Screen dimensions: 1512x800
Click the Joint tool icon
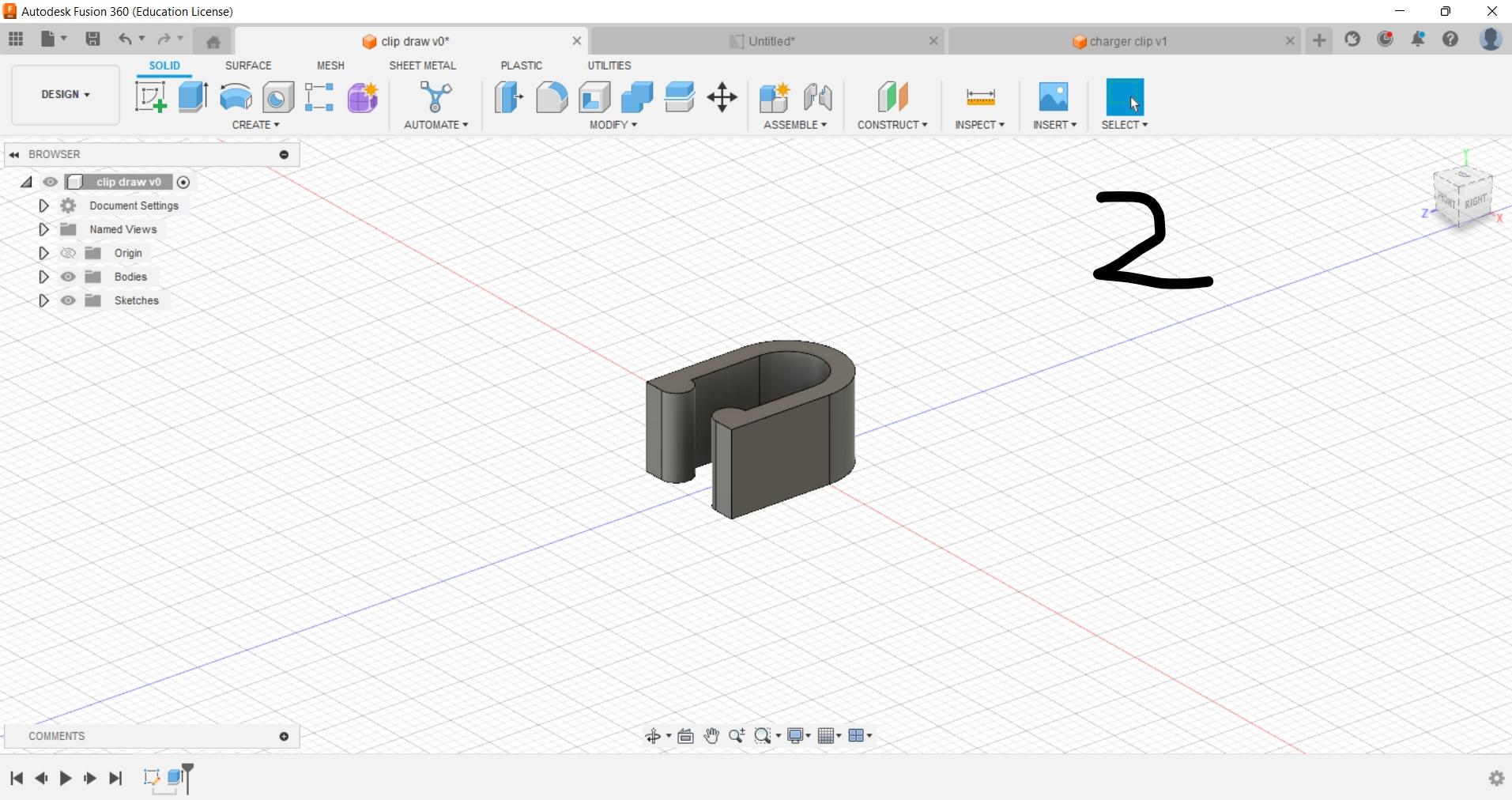pos(817,97)
